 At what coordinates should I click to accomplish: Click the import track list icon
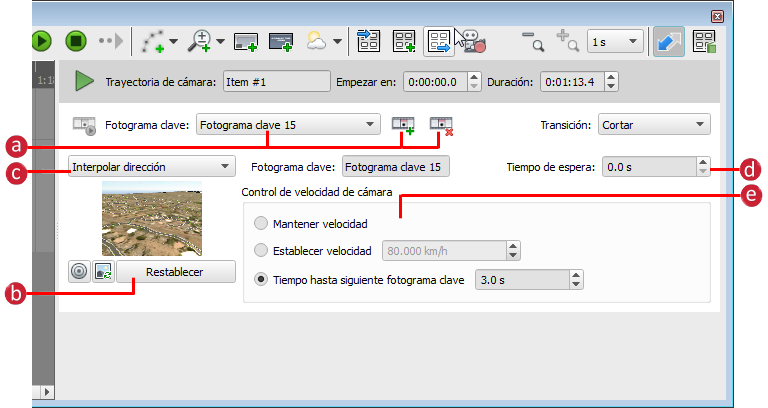(368, 41)
